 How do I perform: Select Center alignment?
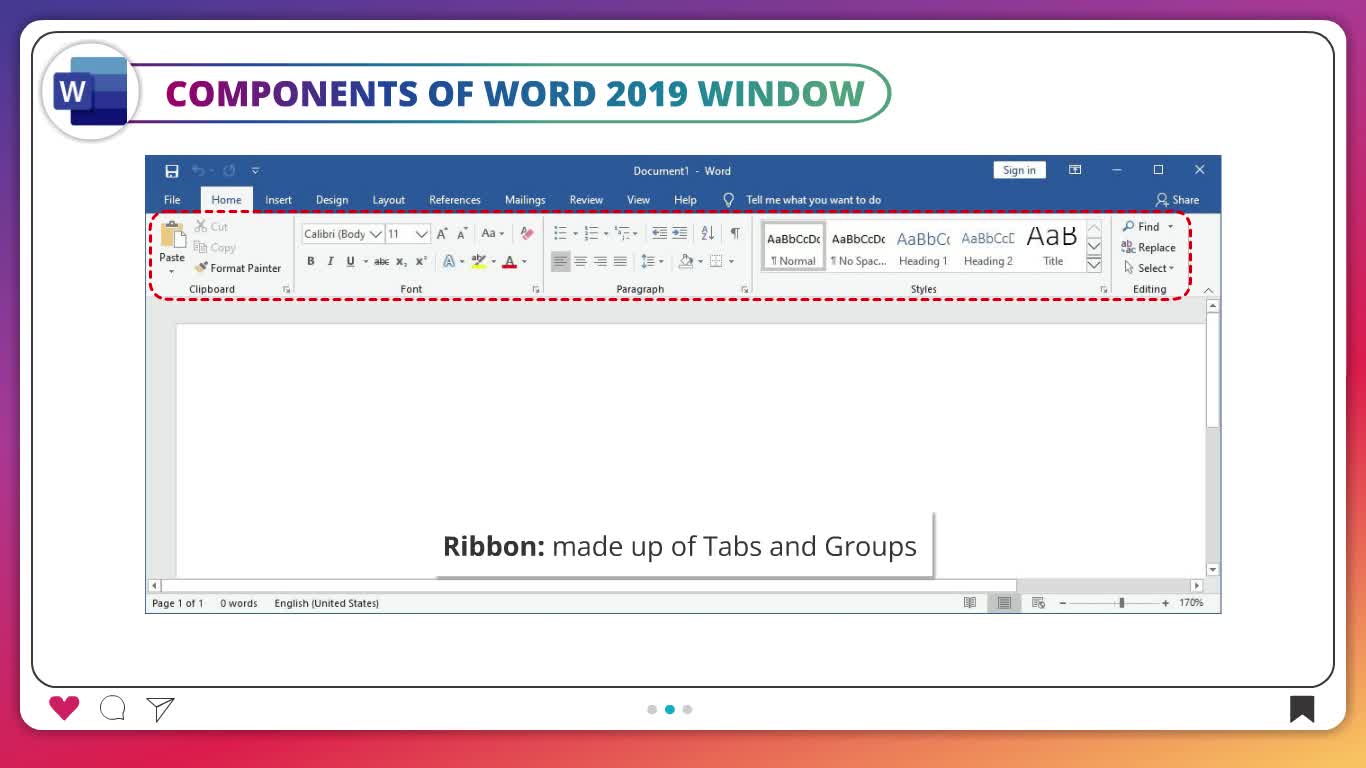click(580, 262)
